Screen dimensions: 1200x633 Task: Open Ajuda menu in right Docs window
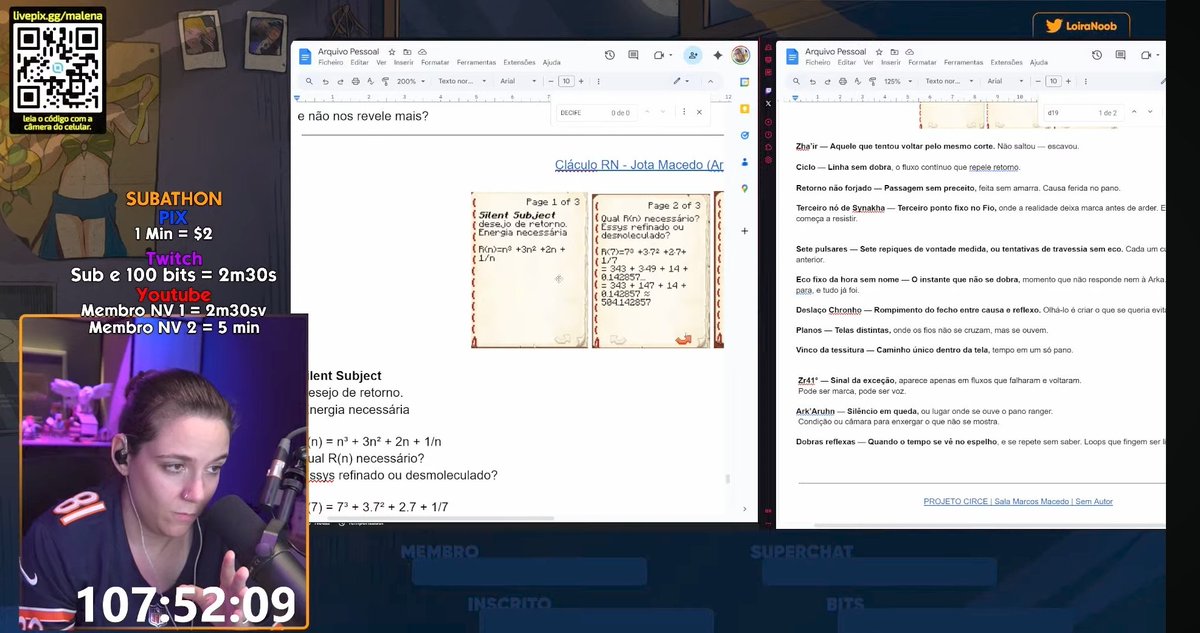(x=1038, y=62)
